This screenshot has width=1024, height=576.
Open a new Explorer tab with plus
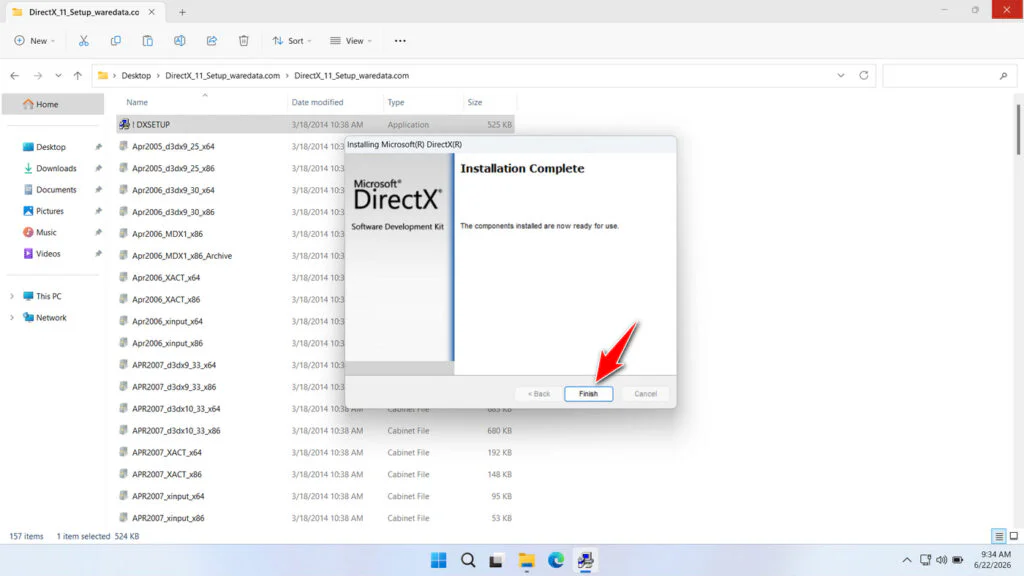click(182, 12)
